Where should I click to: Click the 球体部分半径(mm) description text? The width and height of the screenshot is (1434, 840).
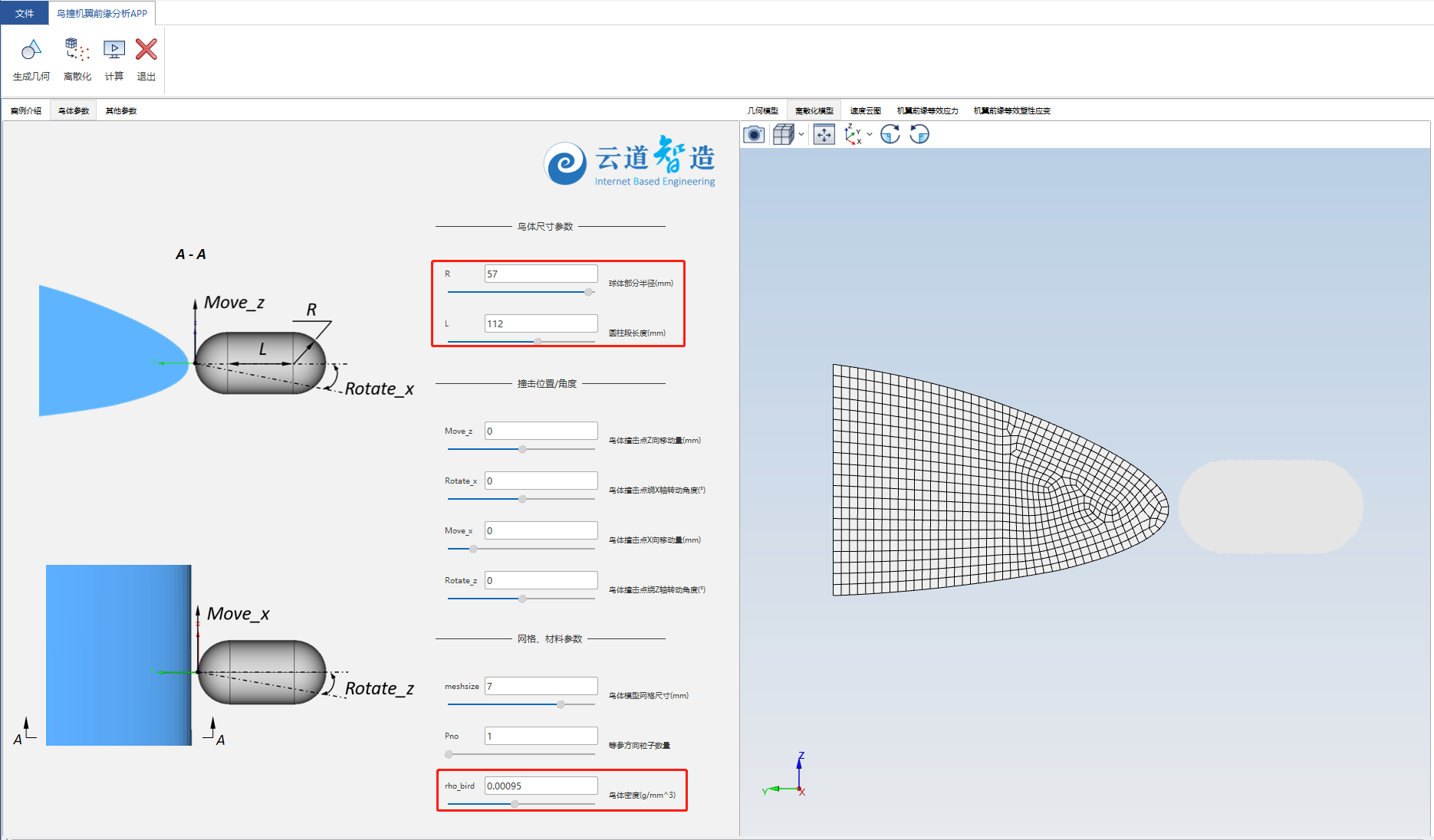click(x=641, y=284)
